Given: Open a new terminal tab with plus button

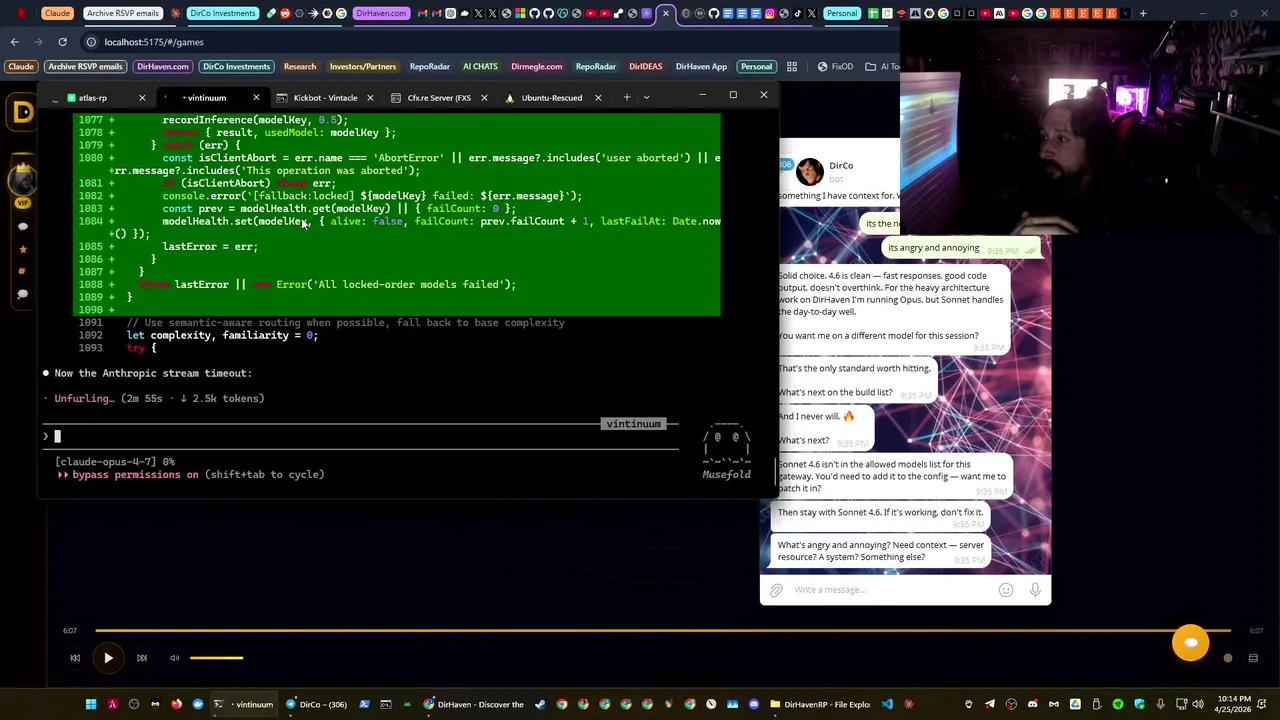Looking at the screenshot, I should pos(627,98).
